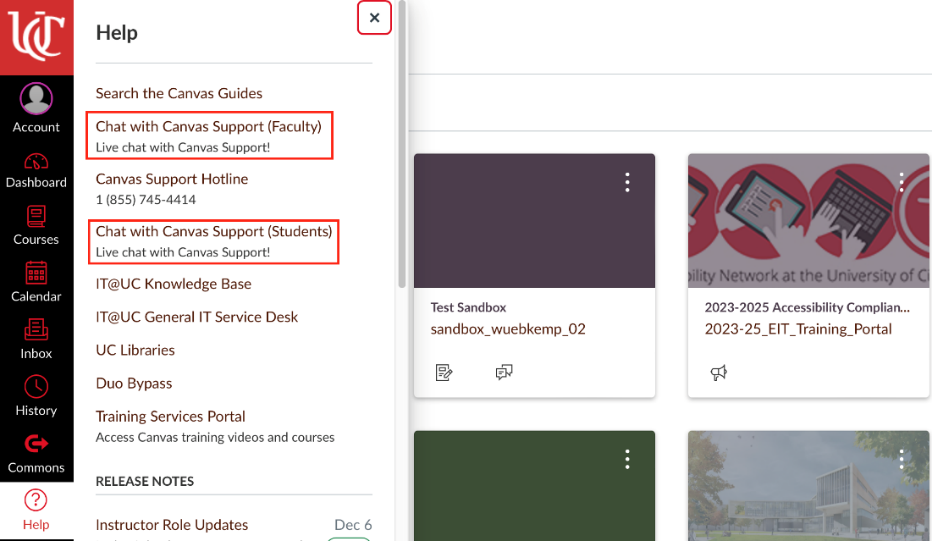The width and height of the screenshot is (932, 541).
Task: Click the University of Cincinnati logo
Action: [36, 37]
